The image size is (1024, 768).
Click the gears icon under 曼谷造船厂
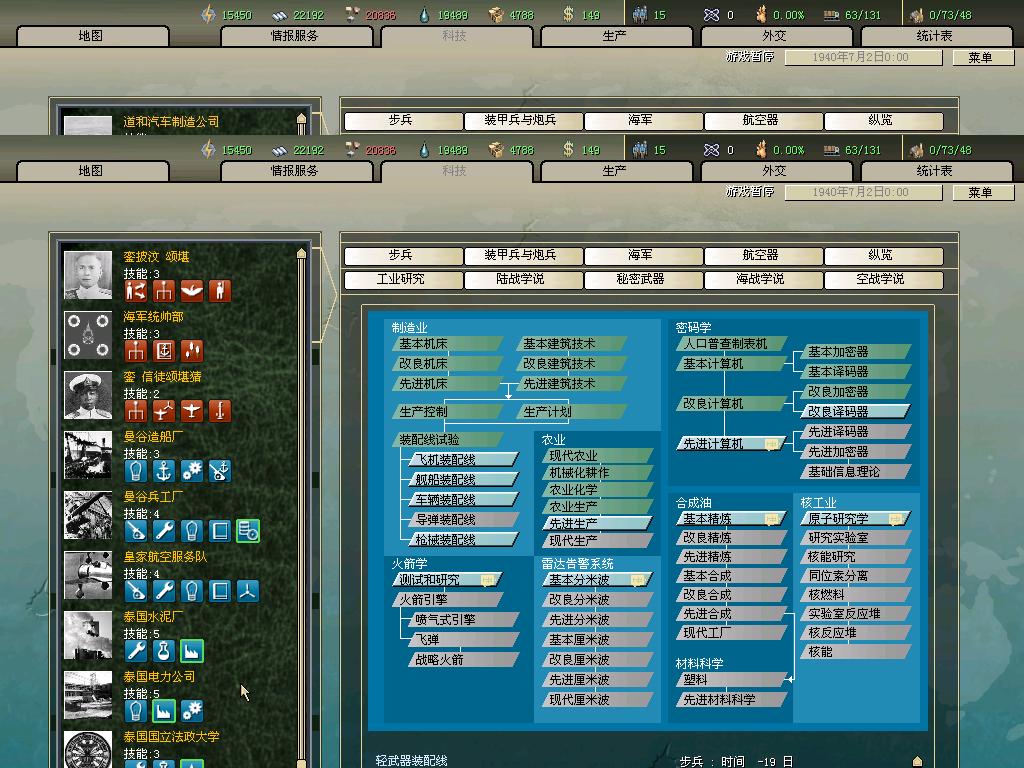(x=192, y=471)
